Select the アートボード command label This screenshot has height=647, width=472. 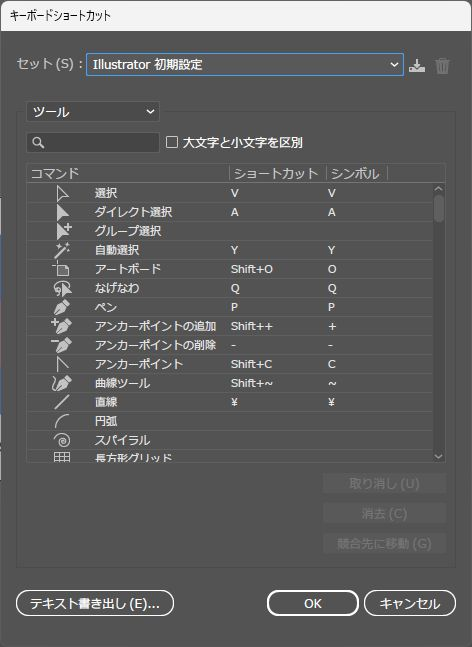pyautogui.click(x=128, y=269)
